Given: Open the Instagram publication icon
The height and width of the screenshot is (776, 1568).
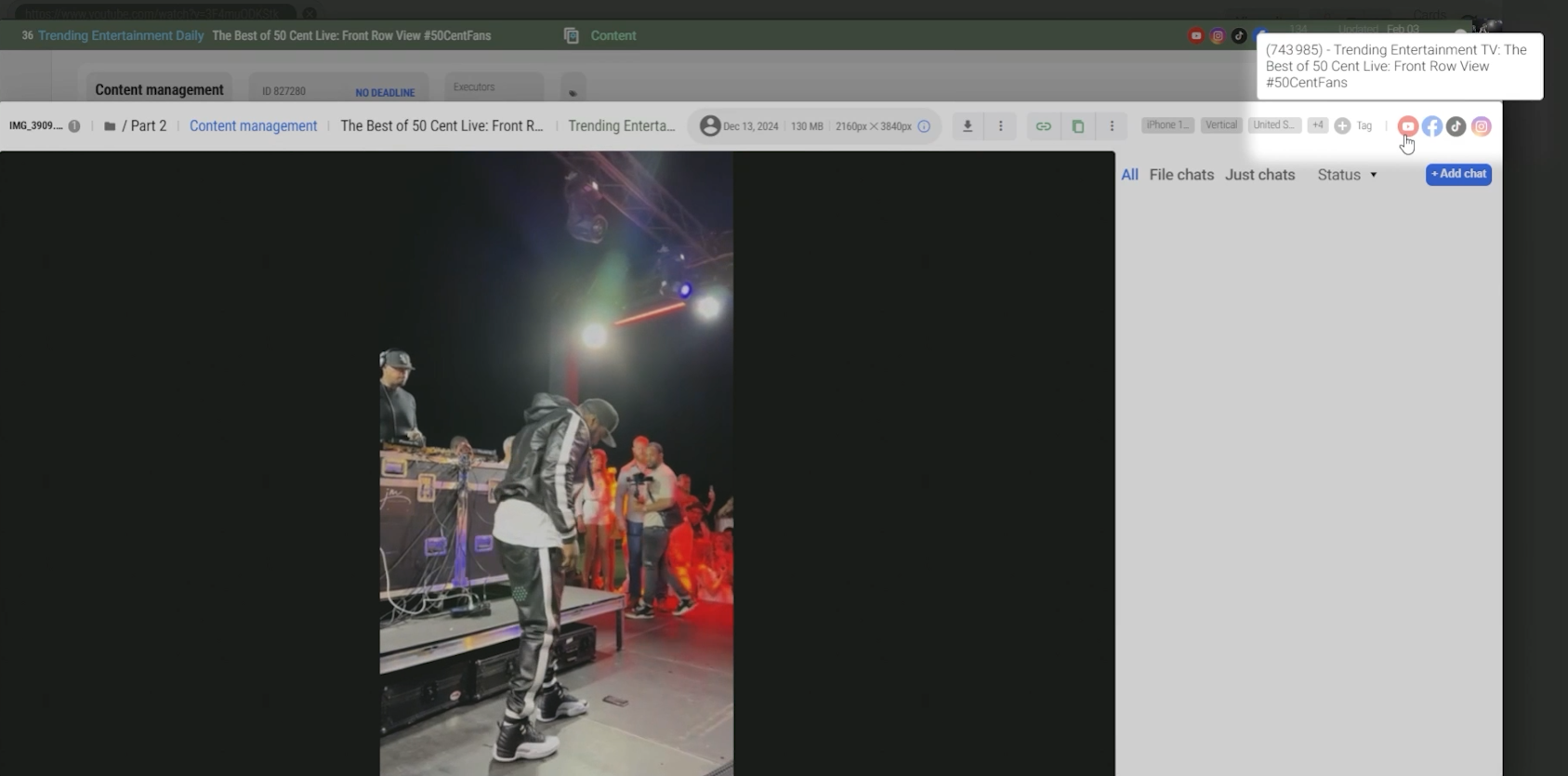Looking at the screenshot, I should [x=1482, y=126].
